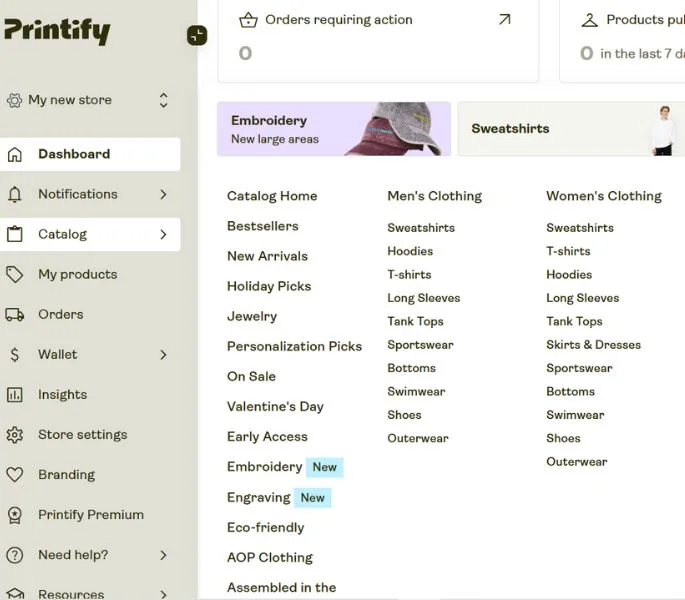Open Printify Premium badge icon
685x600 pixels.
[x=15, y=515]
